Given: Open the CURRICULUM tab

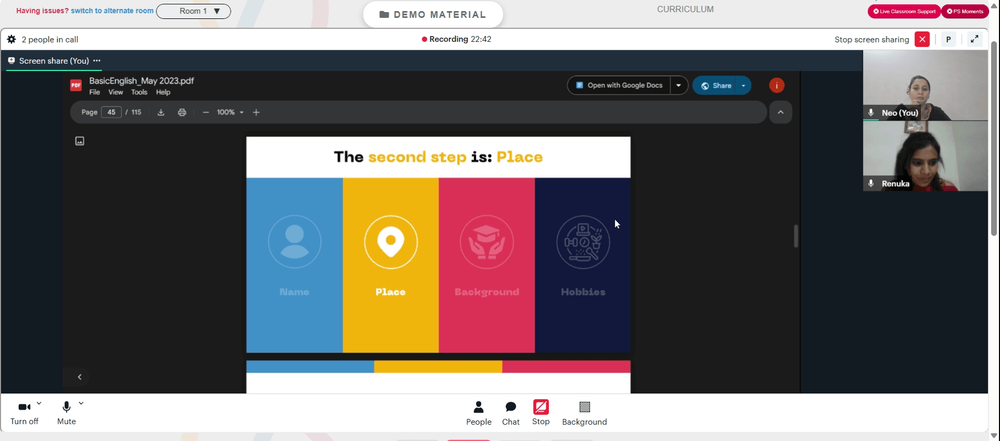Looking at the screenshot, I should [685, 10].
